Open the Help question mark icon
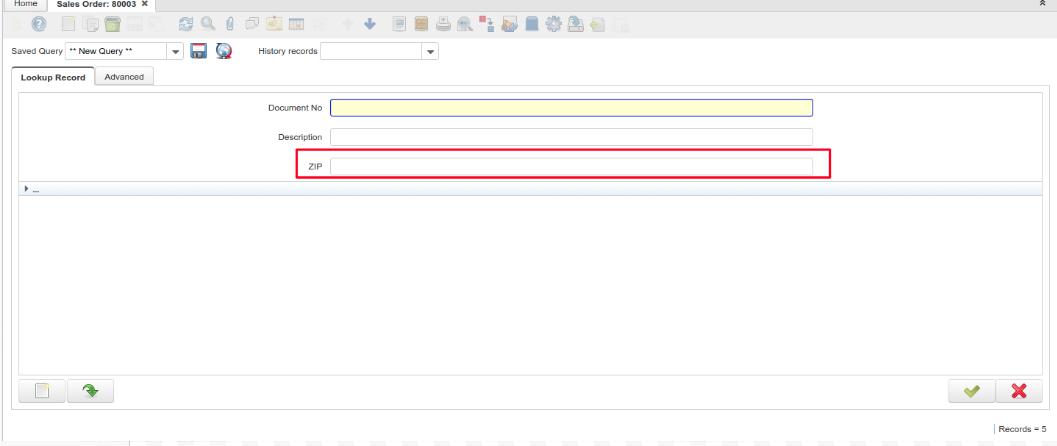 [39, 25]
